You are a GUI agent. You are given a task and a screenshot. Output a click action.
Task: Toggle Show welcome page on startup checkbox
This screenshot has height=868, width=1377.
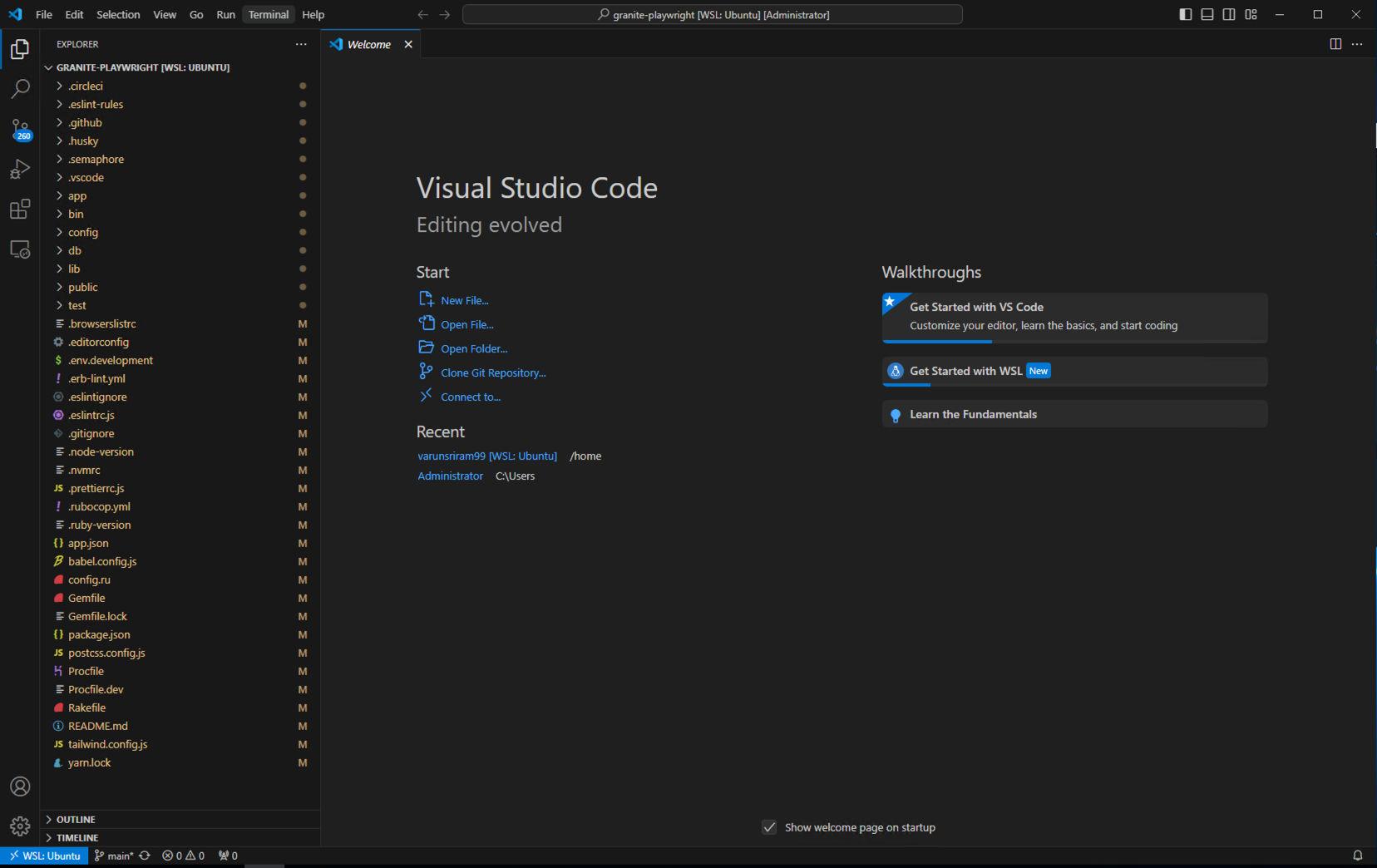769,827
